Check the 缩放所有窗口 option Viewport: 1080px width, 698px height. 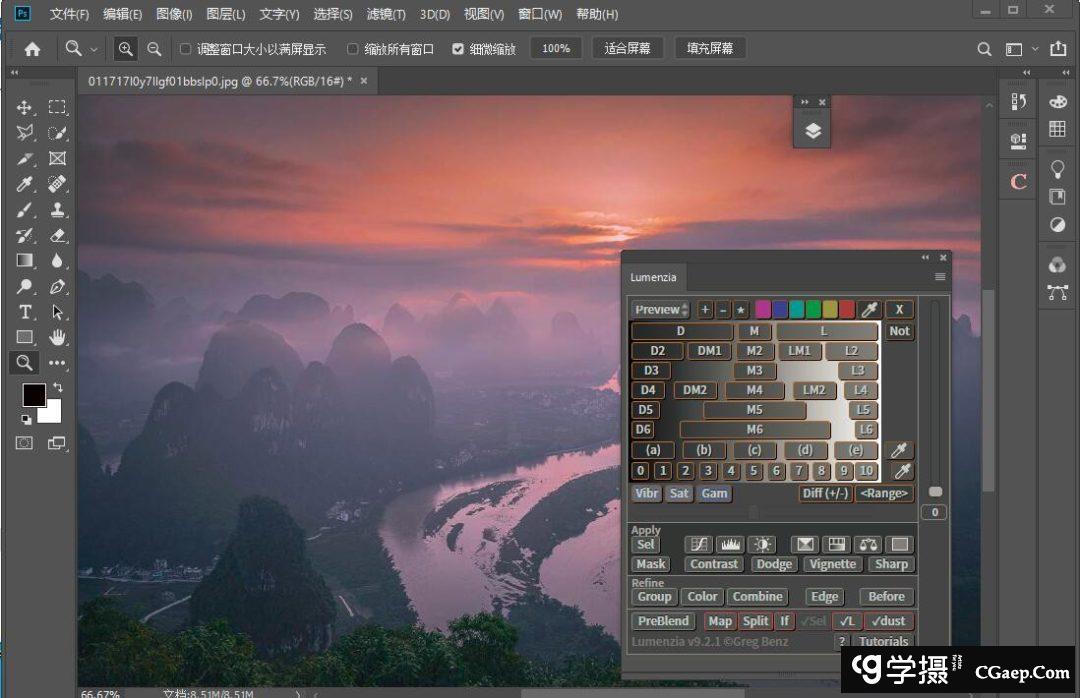[352, 49]
